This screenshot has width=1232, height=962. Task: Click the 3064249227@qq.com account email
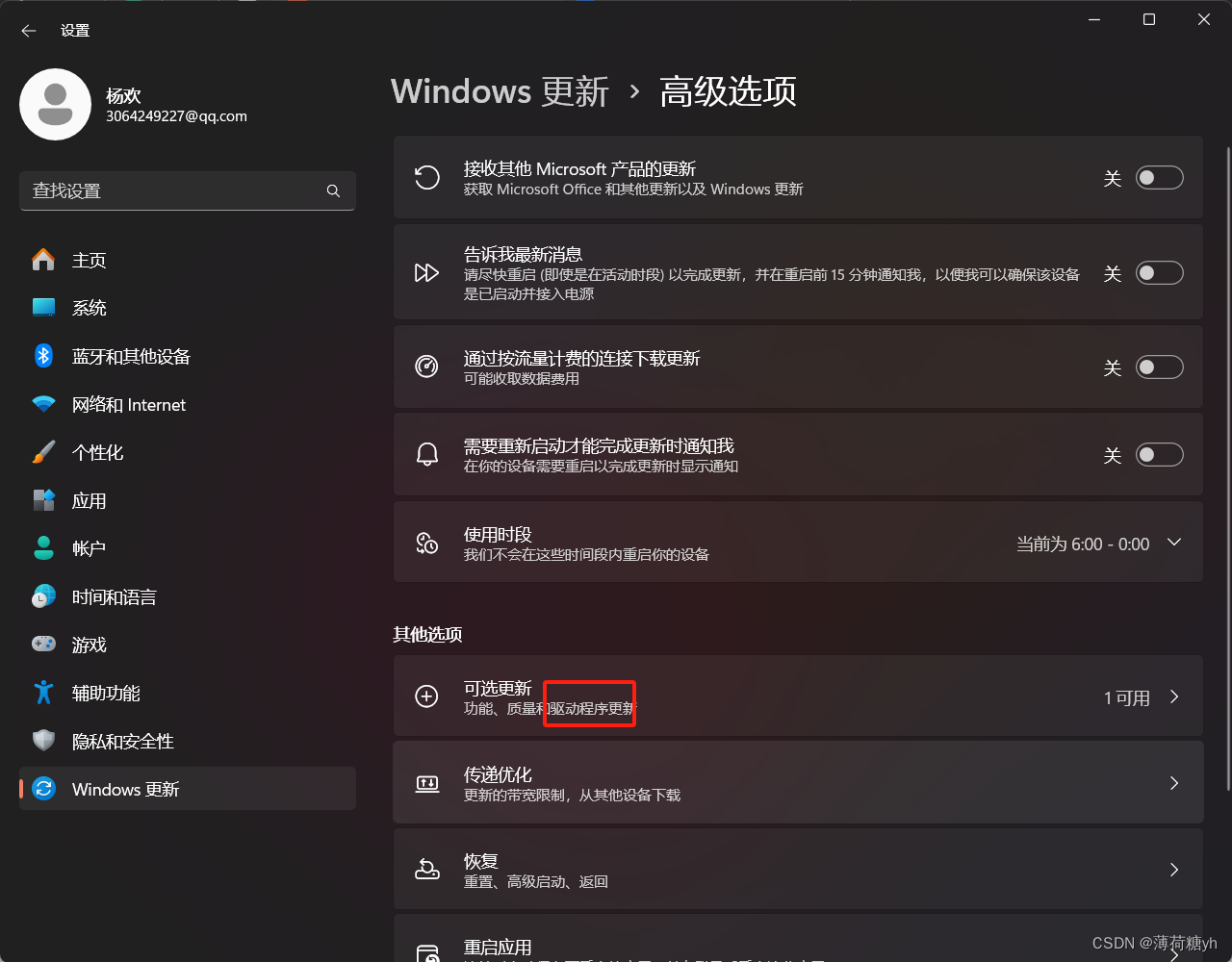click(176, 116)
